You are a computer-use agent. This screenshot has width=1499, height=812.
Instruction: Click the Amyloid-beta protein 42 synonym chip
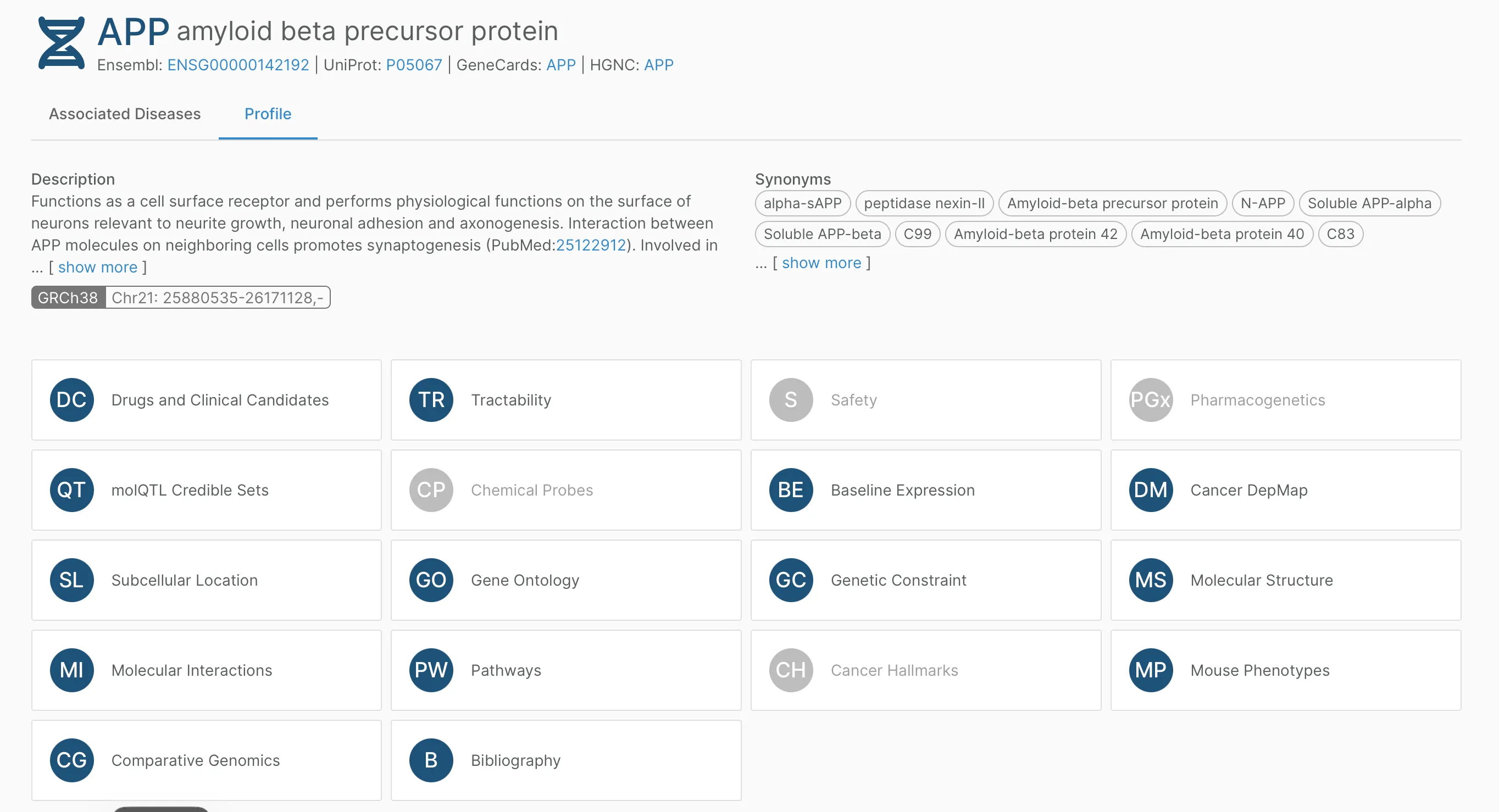tap(1036, 235)
